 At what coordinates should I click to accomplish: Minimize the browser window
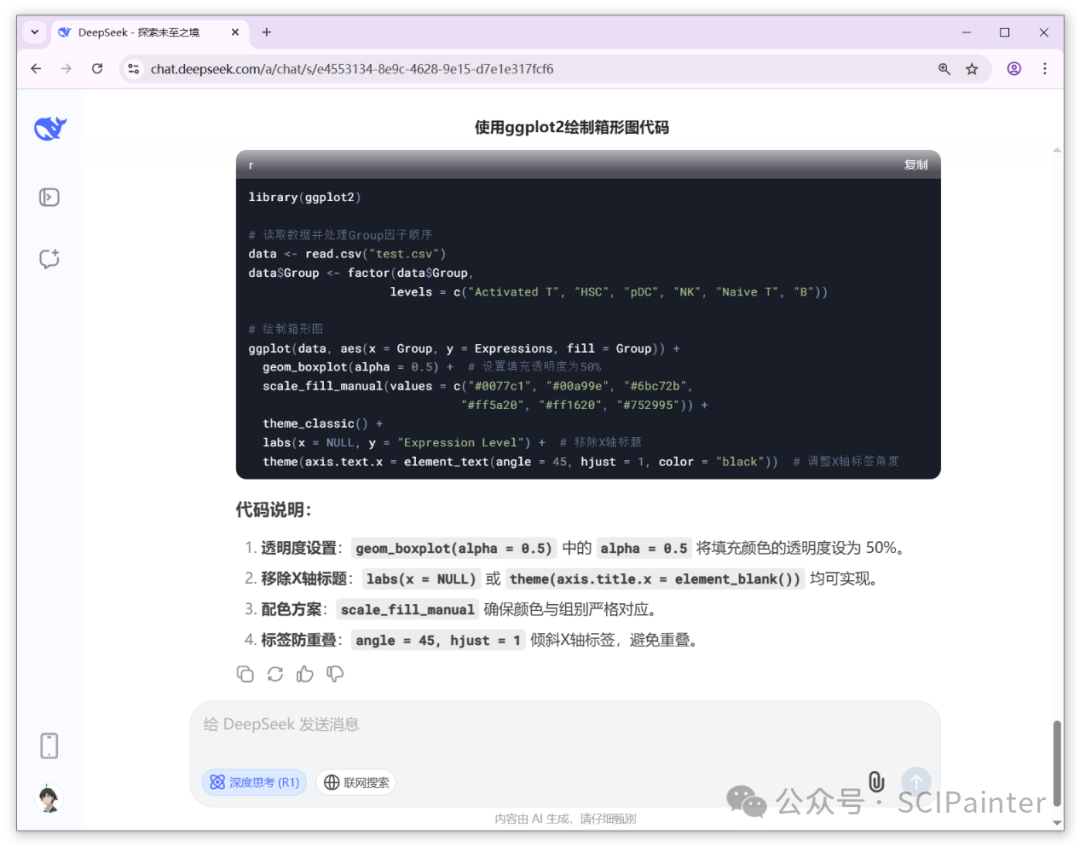[966, 32]
